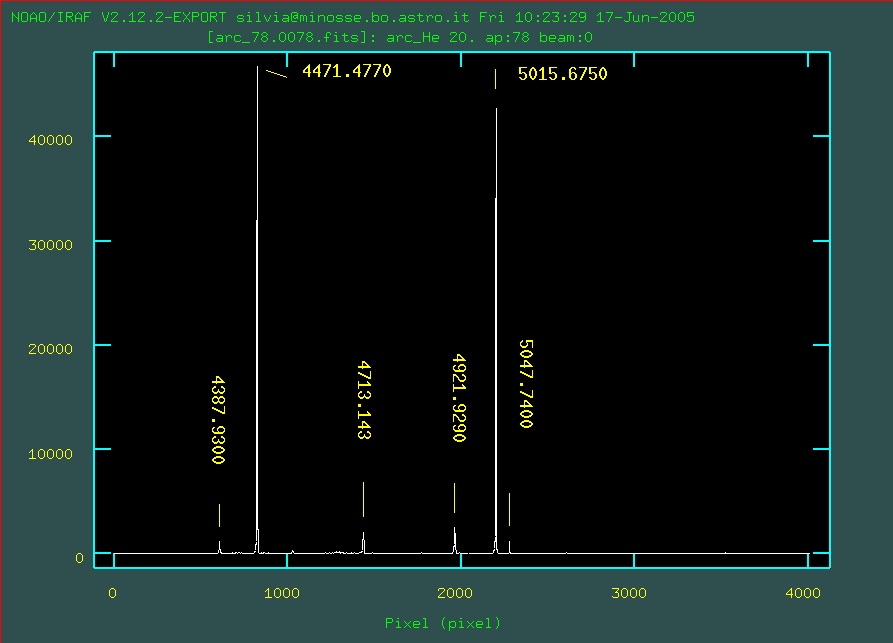
Task: Click the vertical 4921.9290 line label
Action: [459, 397]
